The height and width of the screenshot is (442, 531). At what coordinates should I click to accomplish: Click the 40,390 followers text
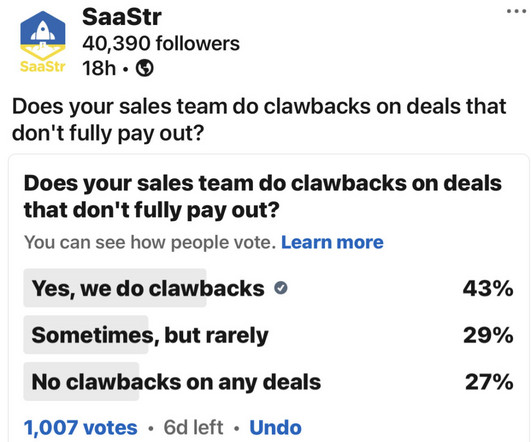coord(161,43)
